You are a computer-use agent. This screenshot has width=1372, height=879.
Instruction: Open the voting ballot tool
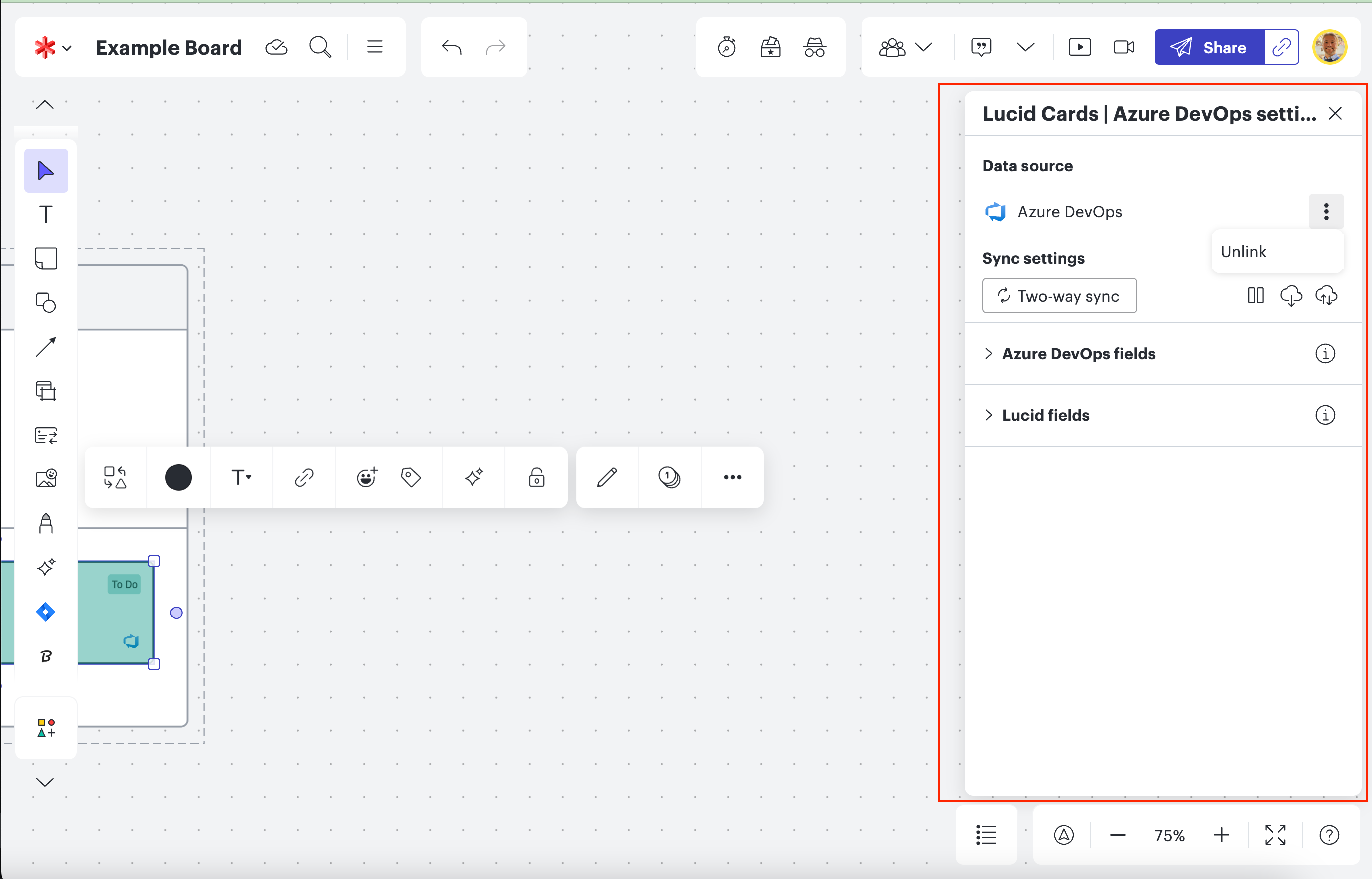tap(770, 47)
